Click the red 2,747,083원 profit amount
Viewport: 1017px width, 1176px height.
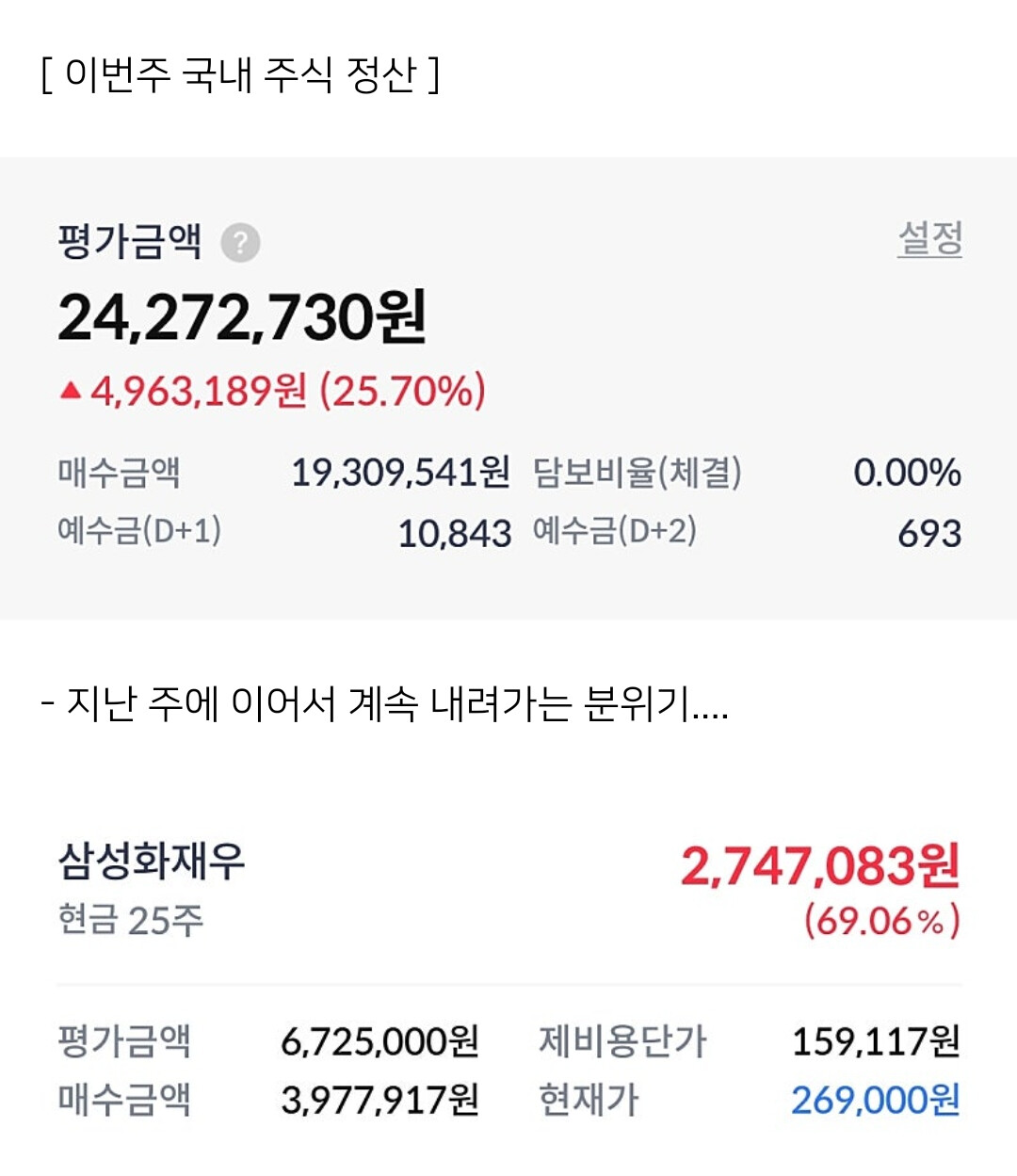click(x=819, y=866)
